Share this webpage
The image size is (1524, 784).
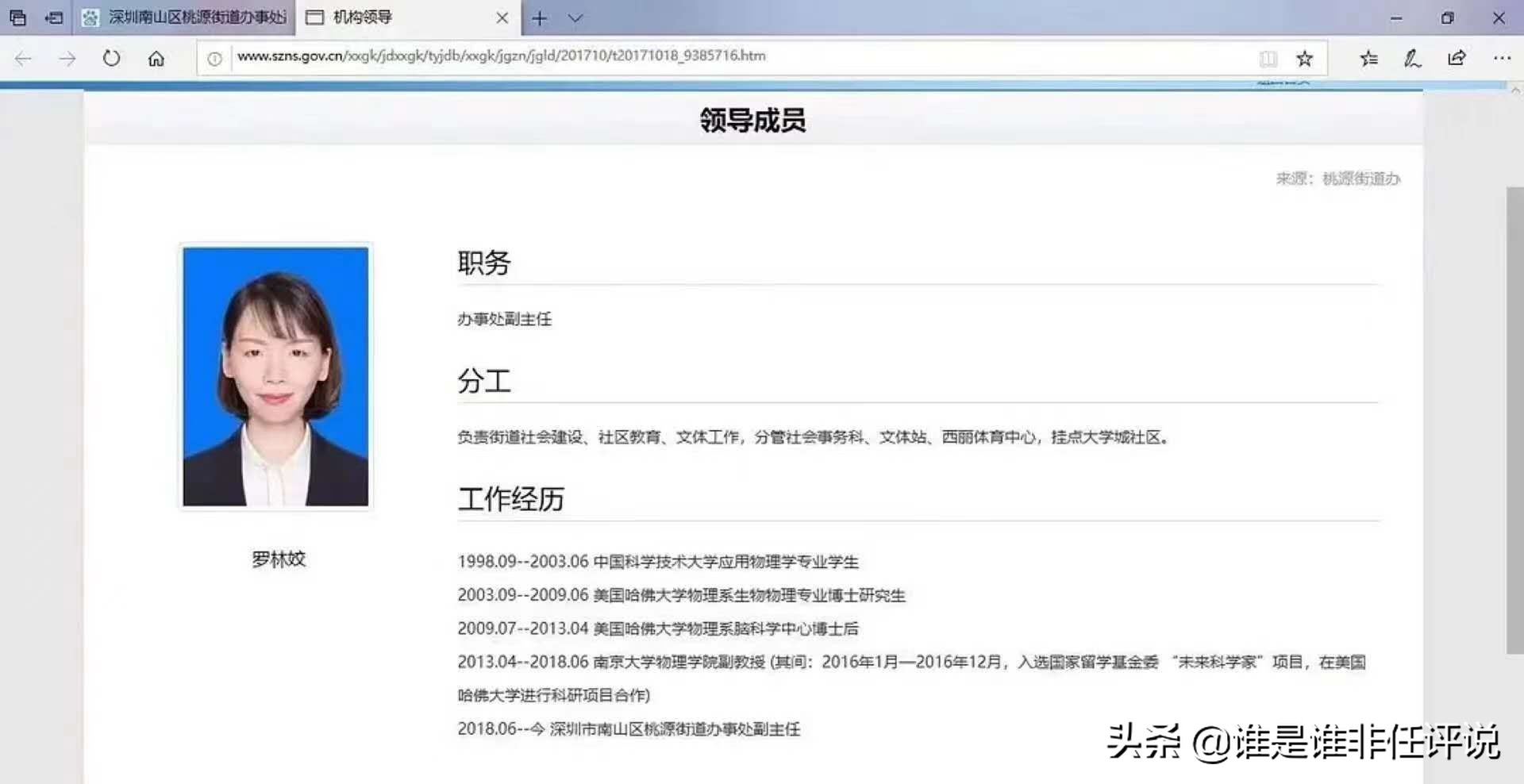pos(1456,58)
